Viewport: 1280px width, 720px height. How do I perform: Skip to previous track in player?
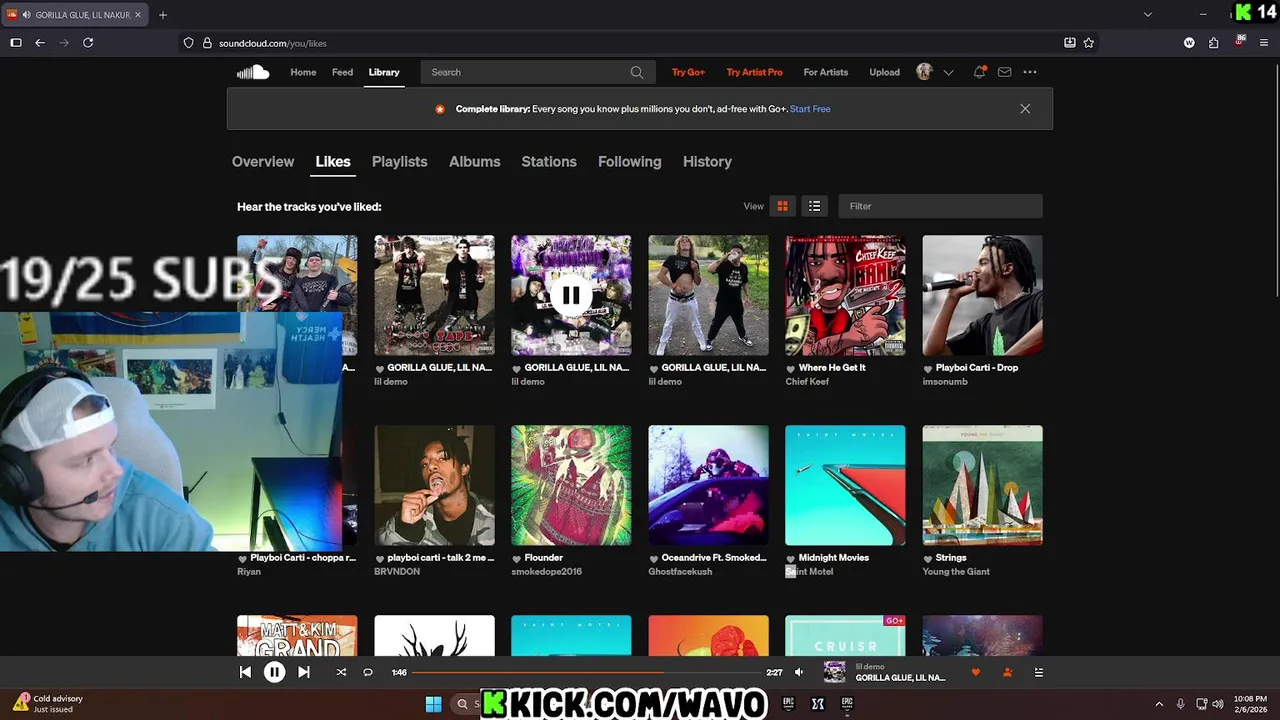pos(245,673)
